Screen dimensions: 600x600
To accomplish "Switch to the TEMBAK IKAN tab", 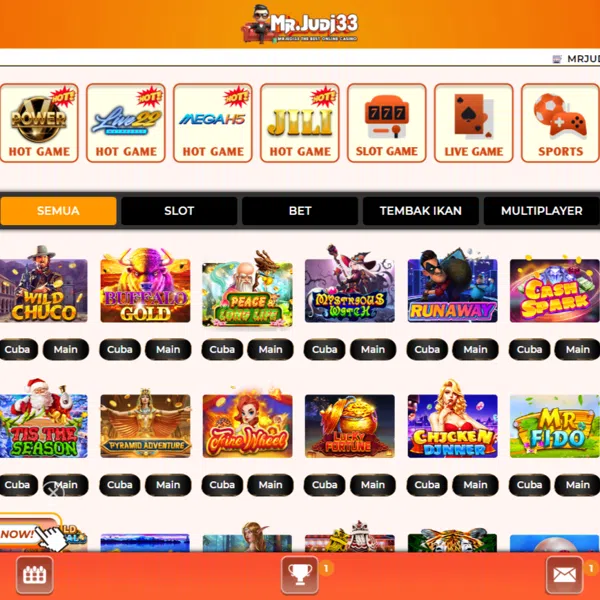I will pyautogui.click(x=421, y=211).
